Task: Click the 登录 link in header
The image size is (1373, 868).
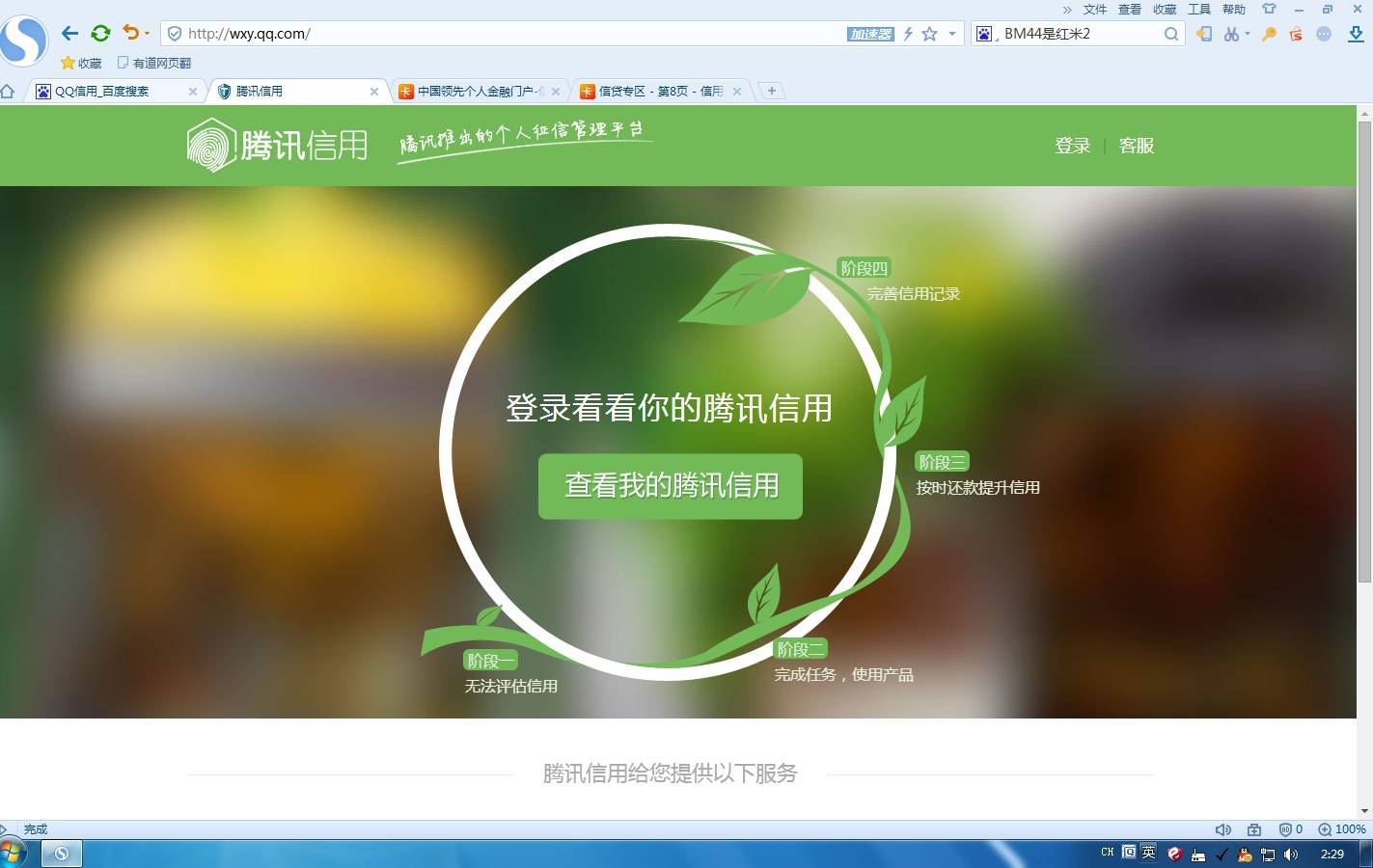Action: (x=1072, y=146)
